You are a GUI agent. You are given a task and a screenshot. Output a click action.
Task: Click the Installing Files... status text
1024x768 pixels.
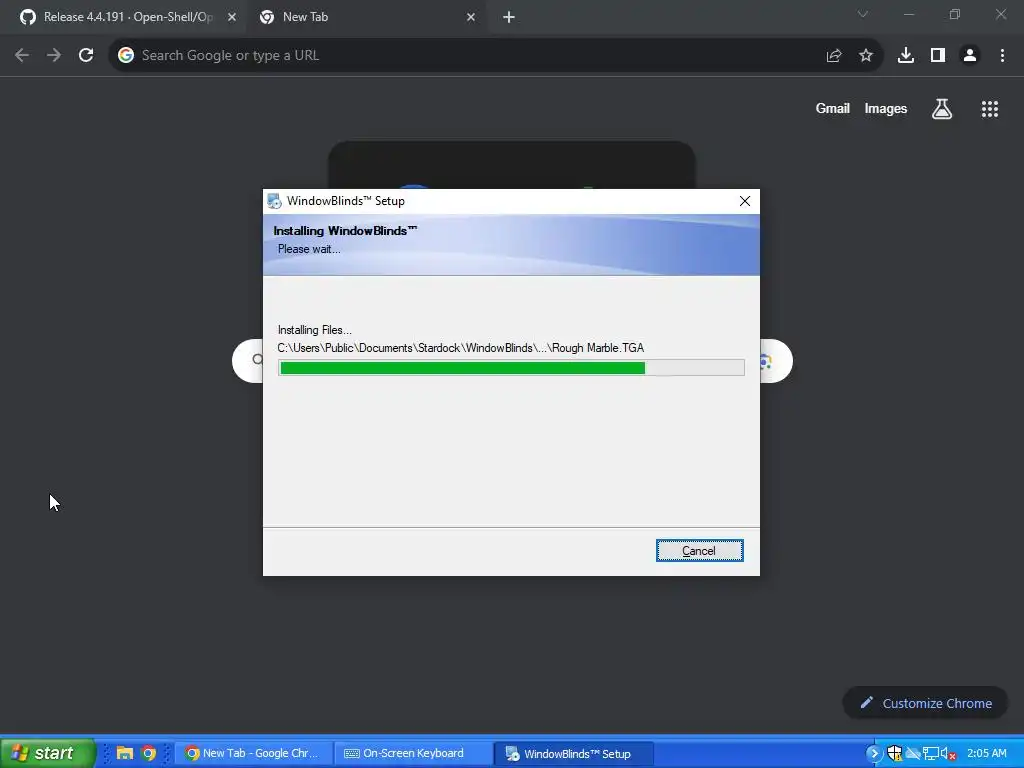point(315,330)
